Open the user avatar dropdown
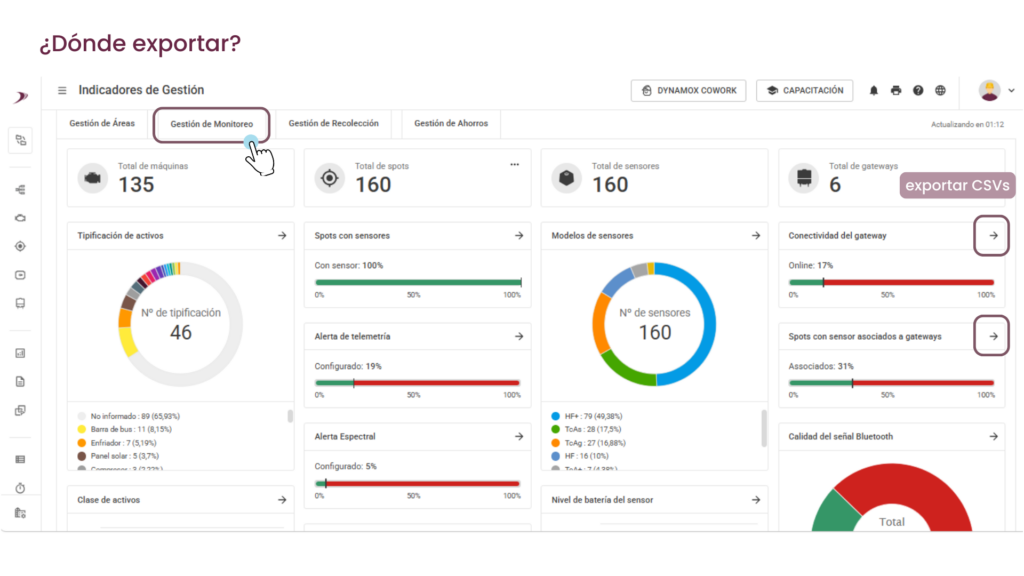 tap(996, 91)
